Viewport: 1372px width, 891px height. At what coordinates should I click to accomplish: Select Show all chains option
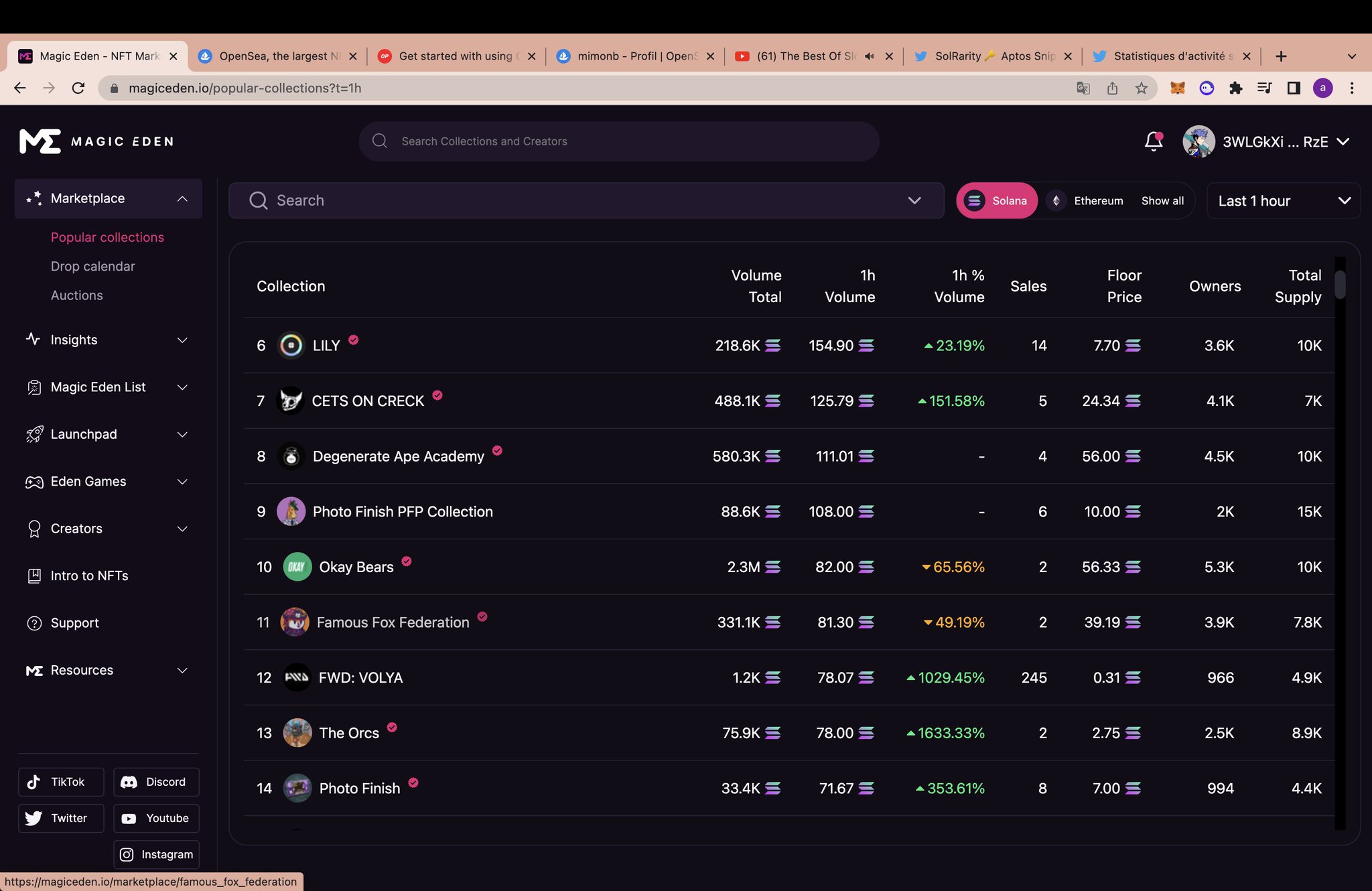coord(1162,200)
